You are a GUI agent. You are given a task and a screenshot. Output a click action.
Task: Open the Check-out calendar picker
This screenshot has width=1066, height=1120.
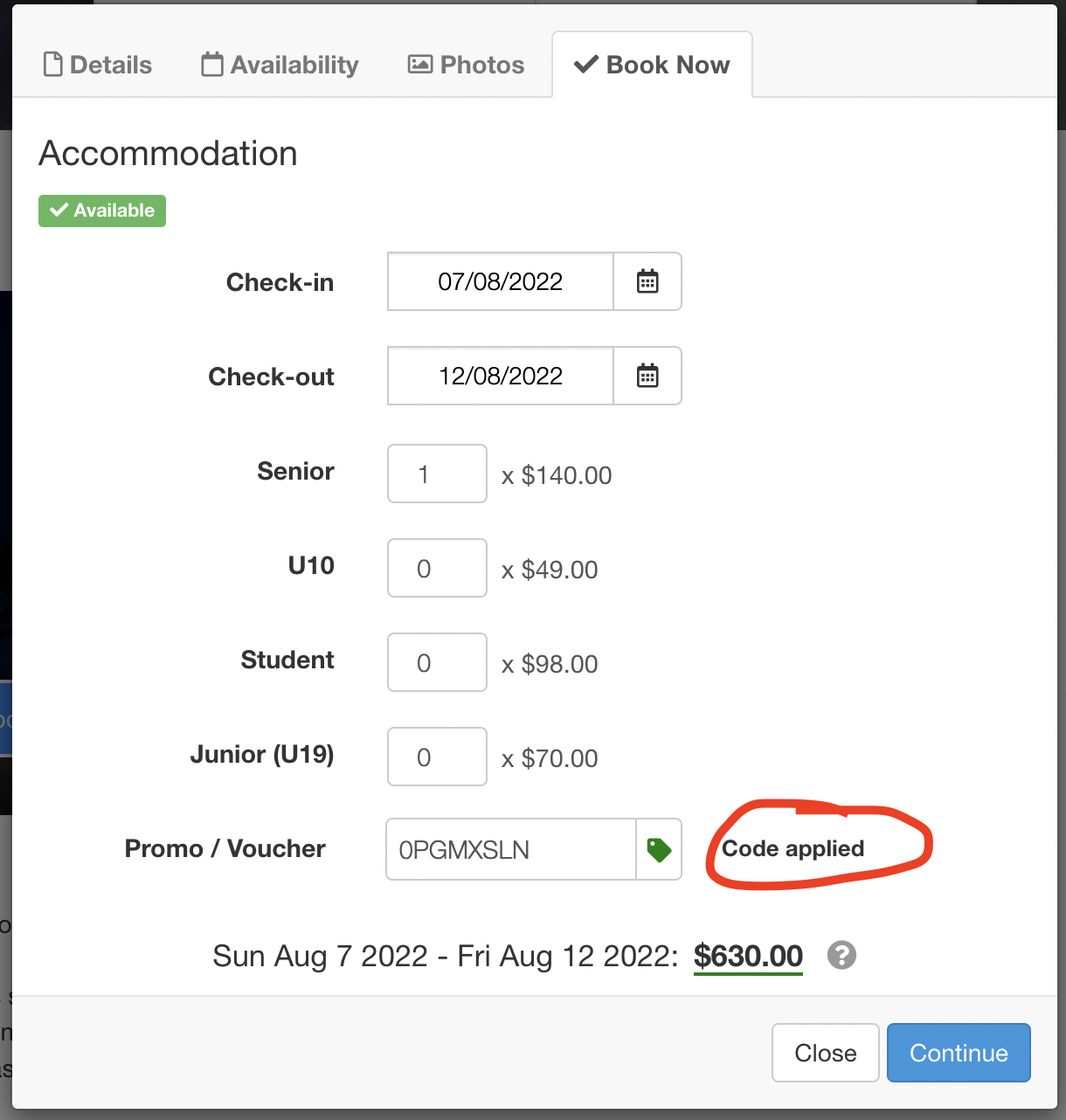(x=647, y=376)
